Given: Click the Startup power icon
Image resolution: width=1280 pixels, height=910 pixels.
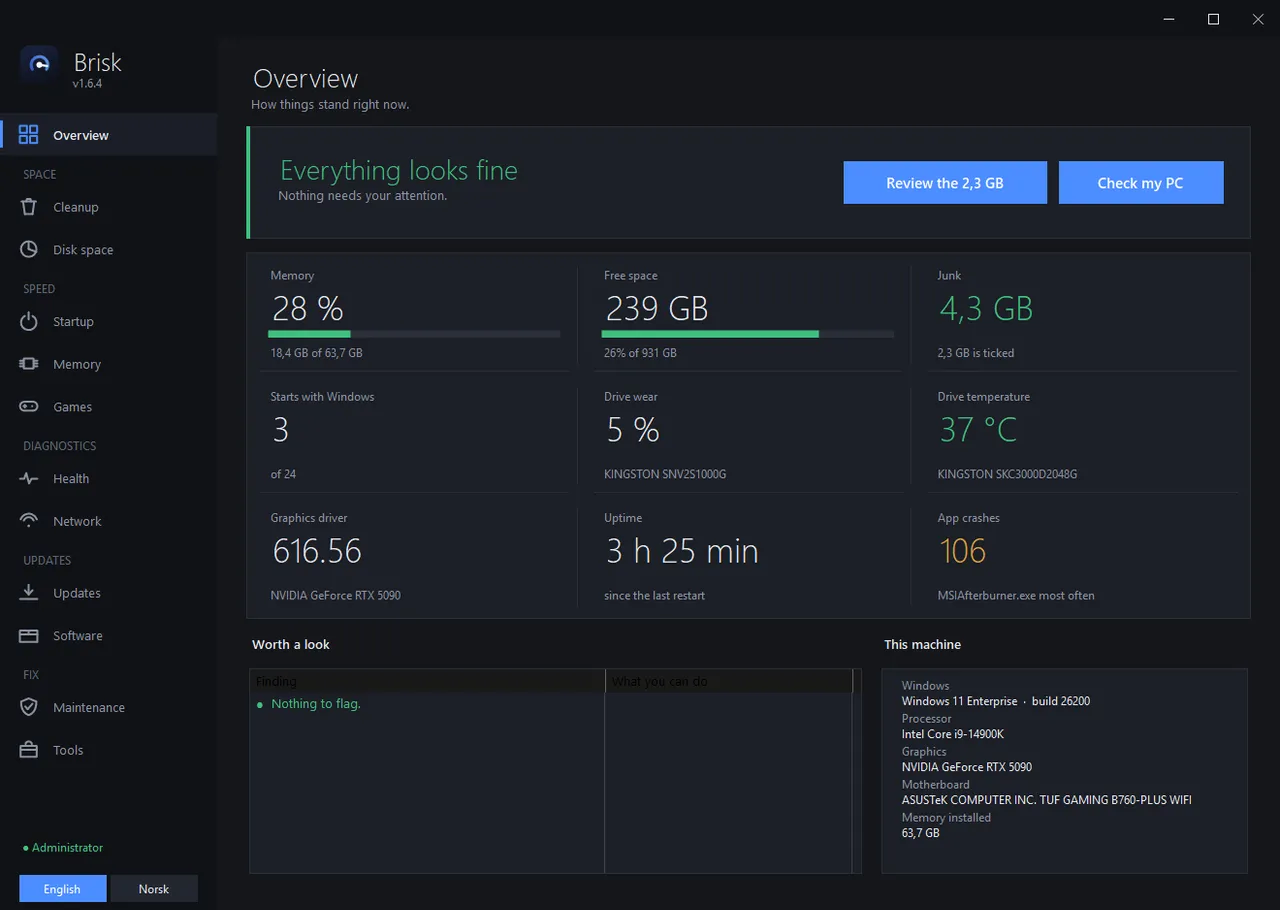Looking at the screenshot, I should tap(29, 322).
